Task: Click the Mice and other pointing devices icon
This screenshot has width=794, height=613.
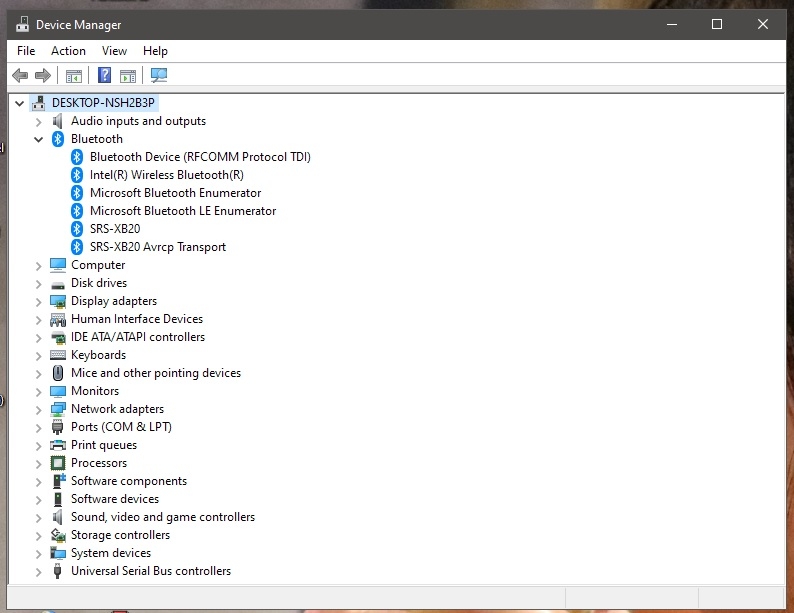Action: [58, 373]
